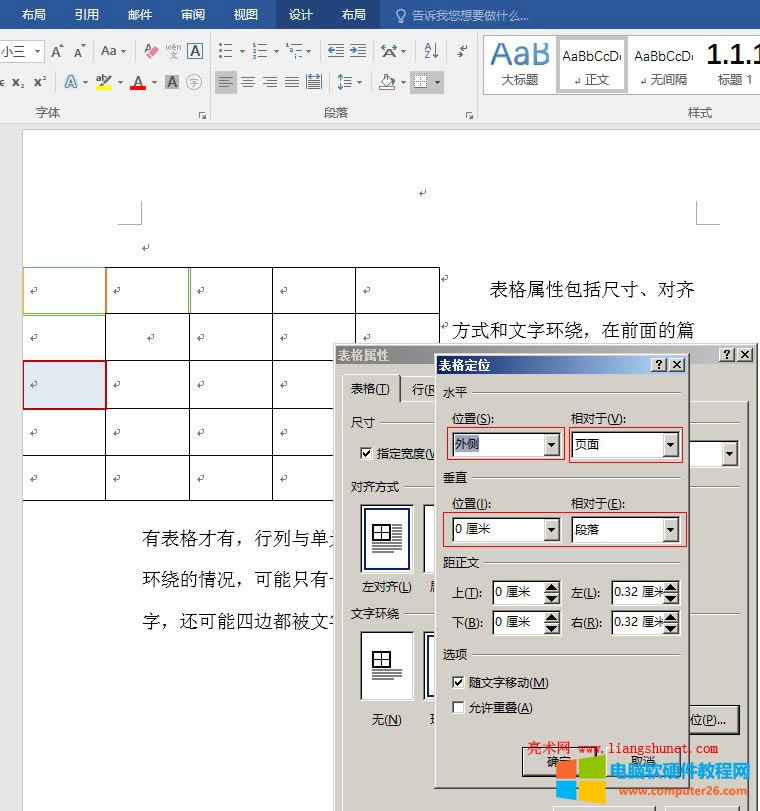Viewport: 760px width, 811px height.
Task: Click the red font color button
Action: (x=138, y=82)
